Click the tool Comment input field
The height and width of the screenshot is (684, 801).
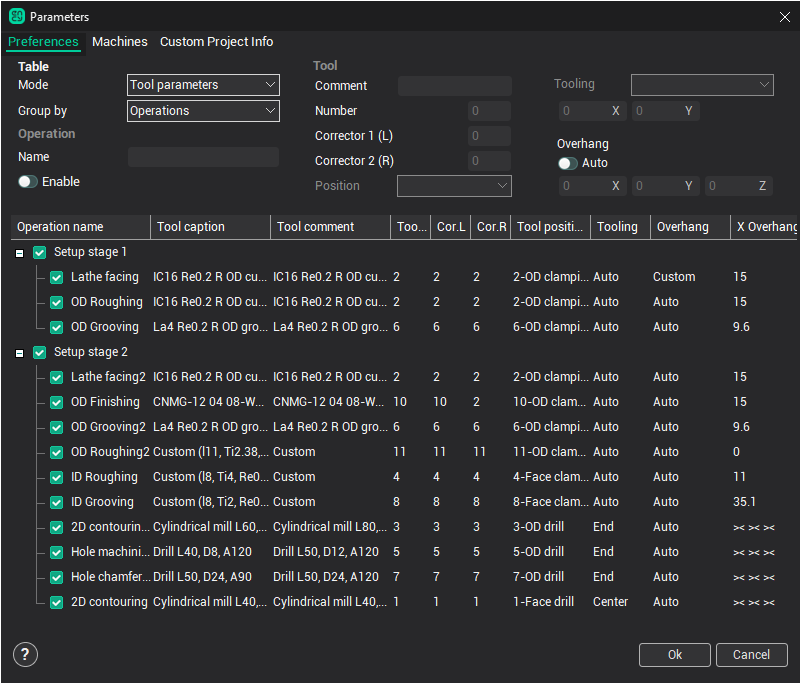click(454, 86)
